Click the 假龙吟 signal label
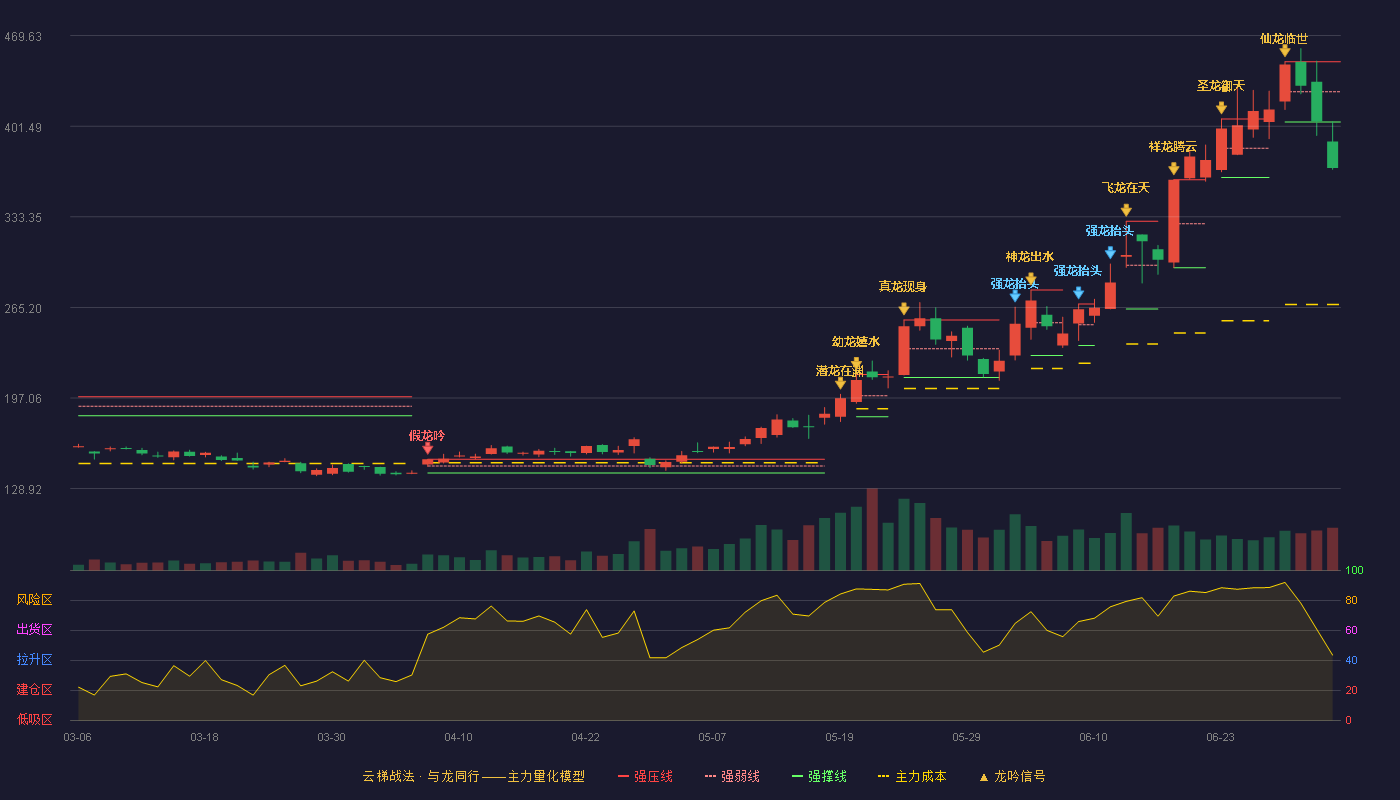This screenshot has height=800, width=1400. [x=427, y=436]
